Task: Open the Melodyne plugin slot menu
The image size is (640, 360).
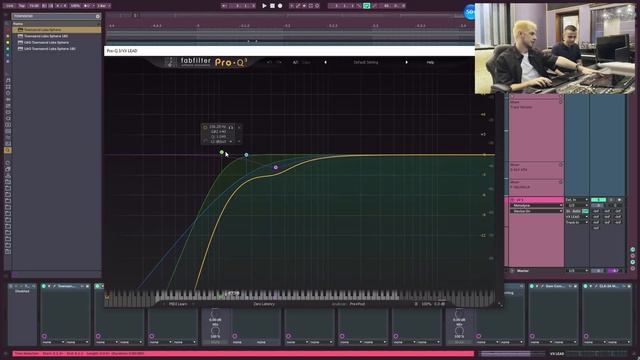Action: (536, 206)
